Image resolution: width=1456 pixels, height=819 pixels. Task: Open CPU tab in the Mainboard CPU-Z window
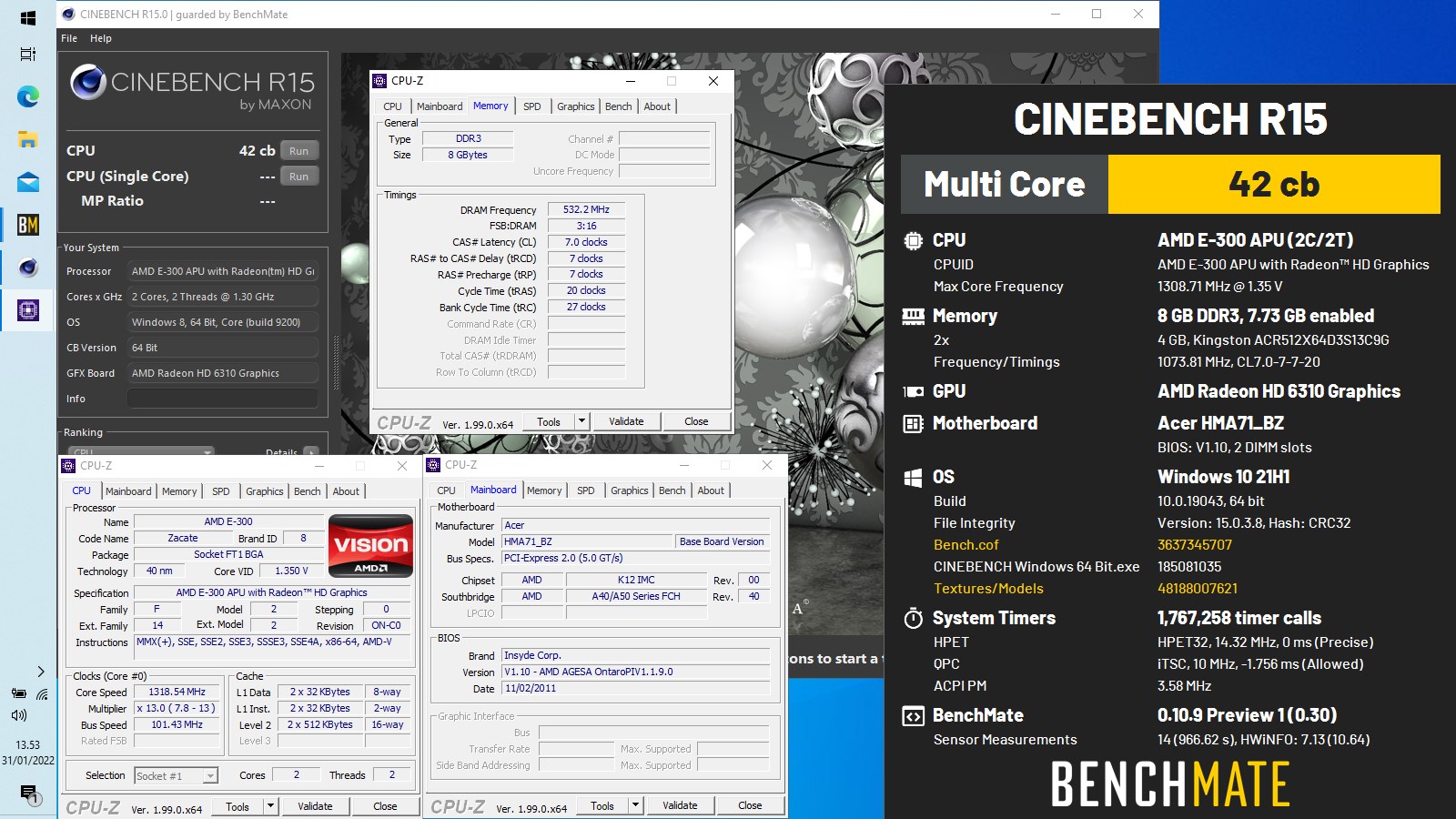click(x=446, y=490)
